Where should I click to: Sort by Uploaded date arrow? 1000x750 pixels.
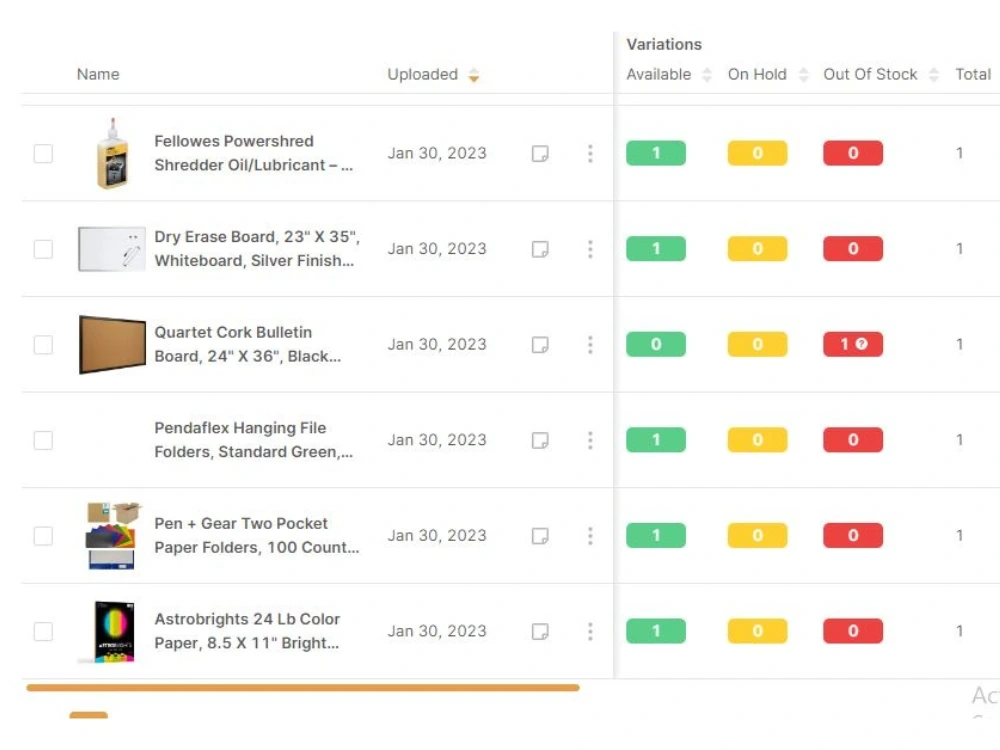pyautogui.click(x=473, y=75)
